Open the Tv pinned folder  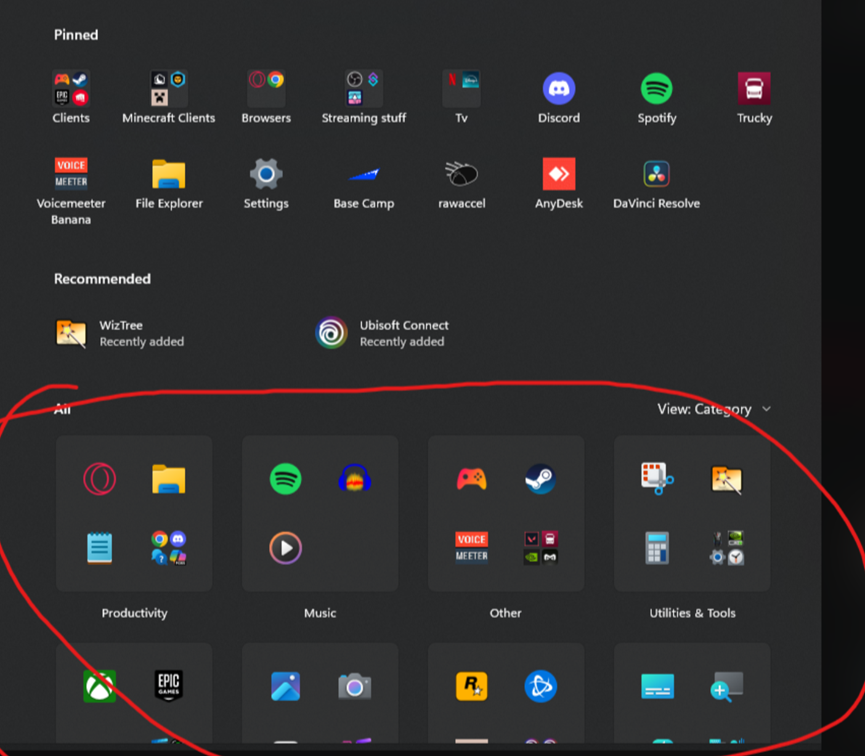461,97
